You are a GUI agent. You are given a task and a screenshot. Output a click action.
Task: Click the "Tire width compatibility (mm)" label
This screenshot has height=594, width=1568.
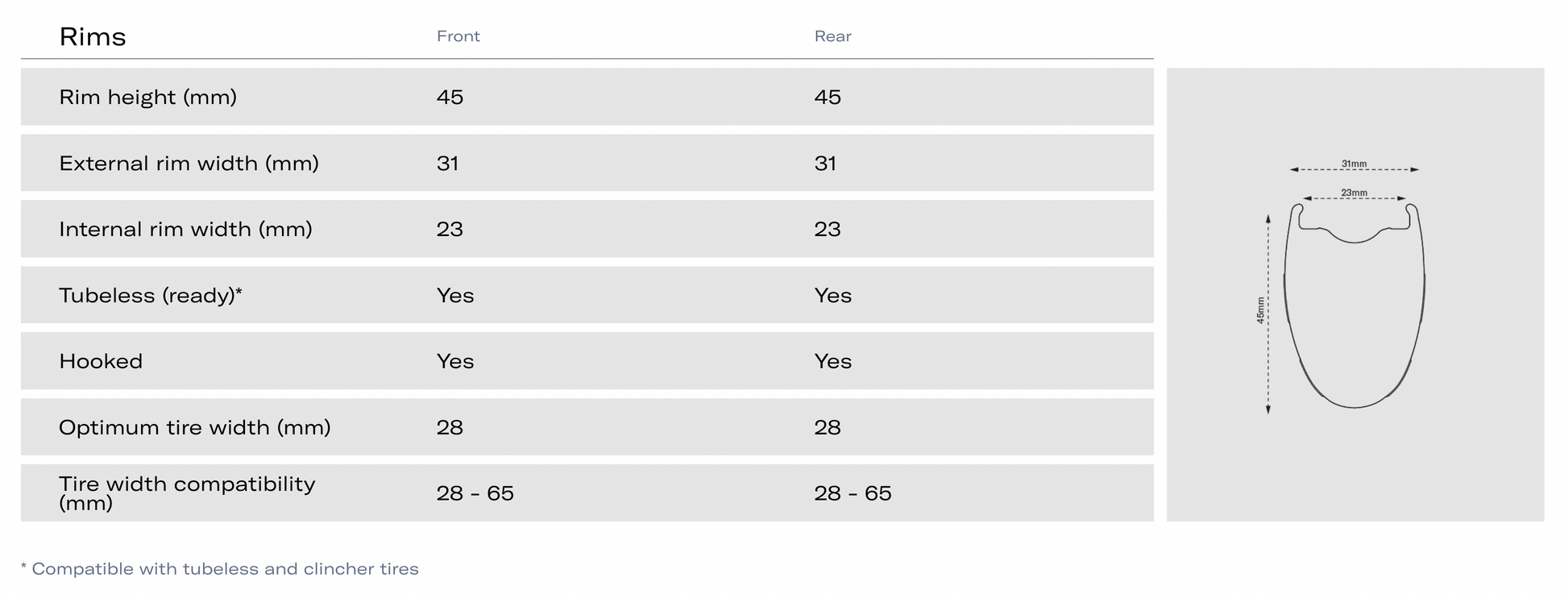[x=186, y=493]
